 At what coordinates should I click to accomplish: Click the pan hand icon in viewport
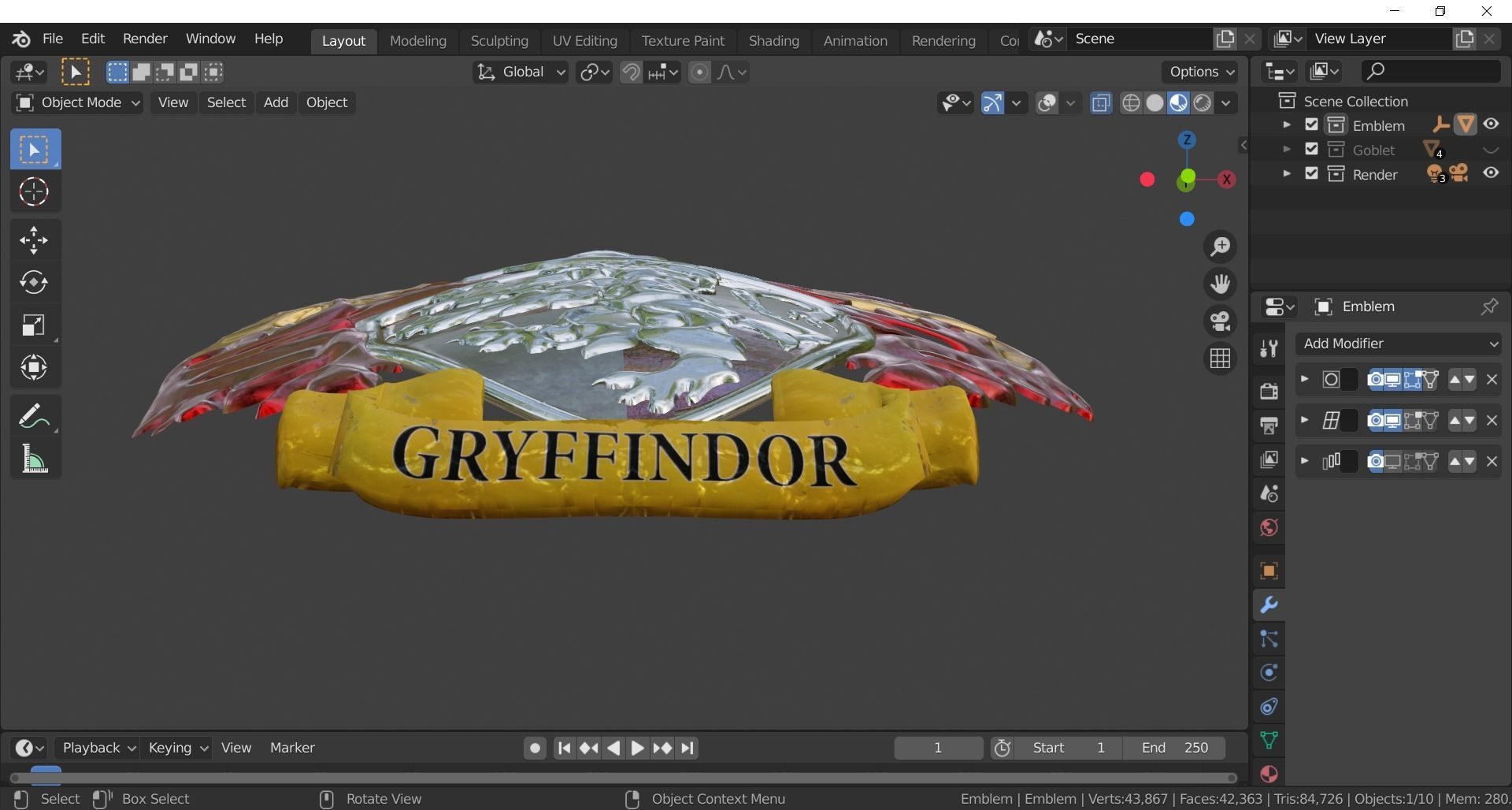coord(1220,284)
